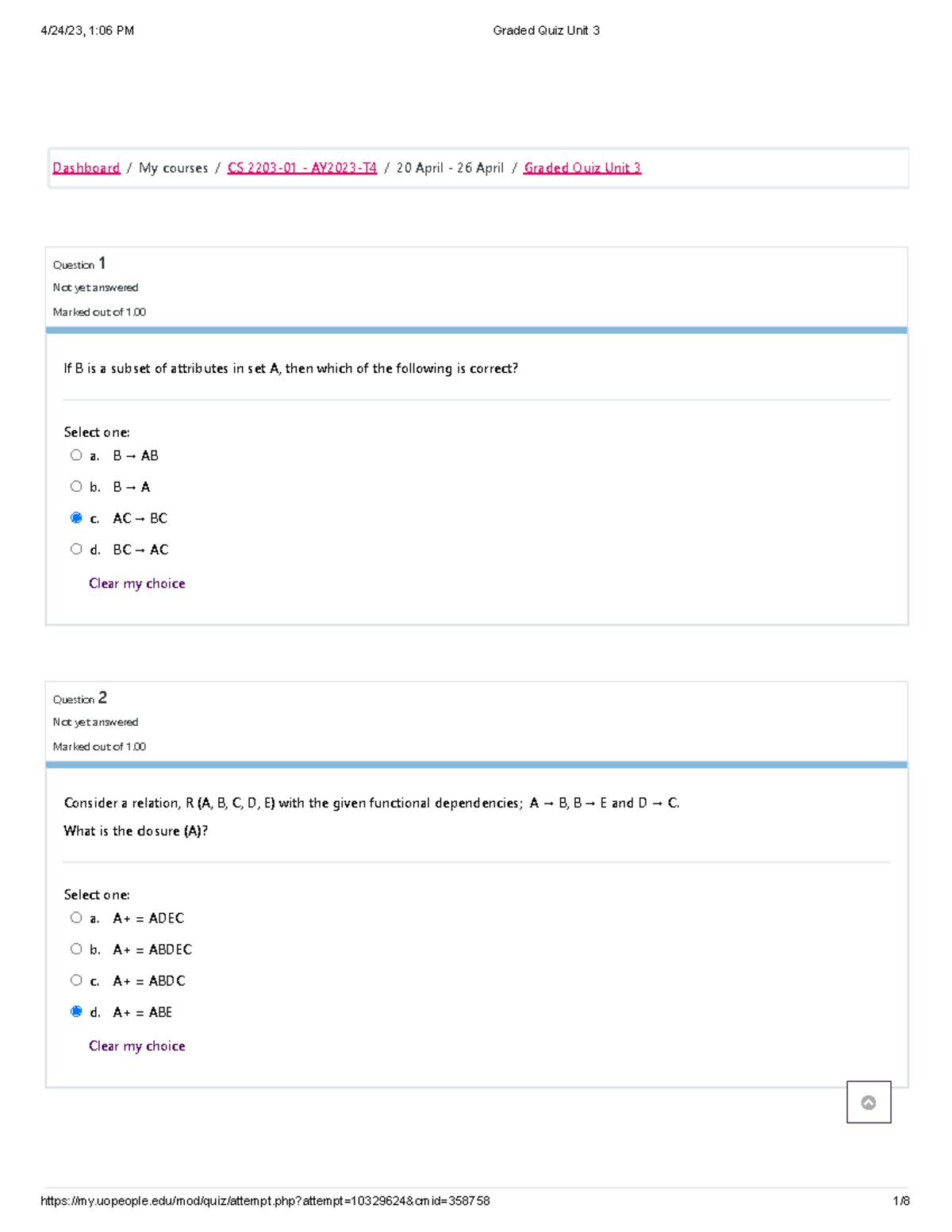
Task: Select option b "B → A" in Question 1
Action: [x=76, y=486]
